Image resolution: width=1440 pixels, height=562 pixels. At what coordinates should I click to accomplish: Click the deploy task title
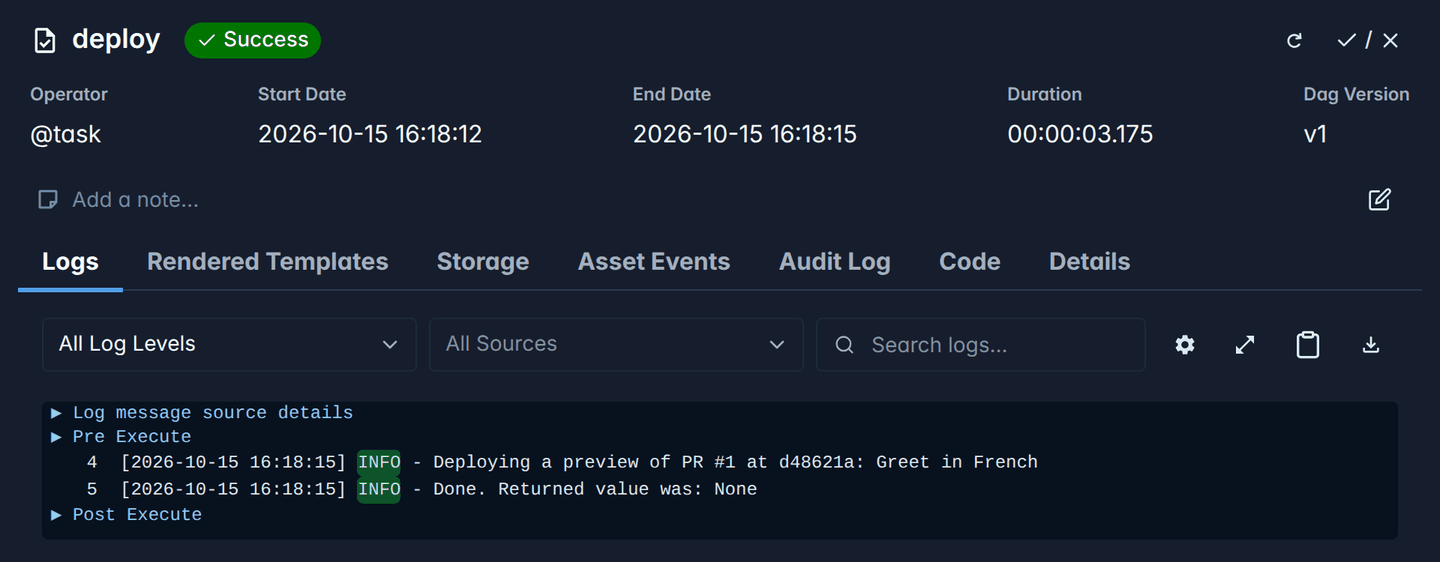point(116,39)
